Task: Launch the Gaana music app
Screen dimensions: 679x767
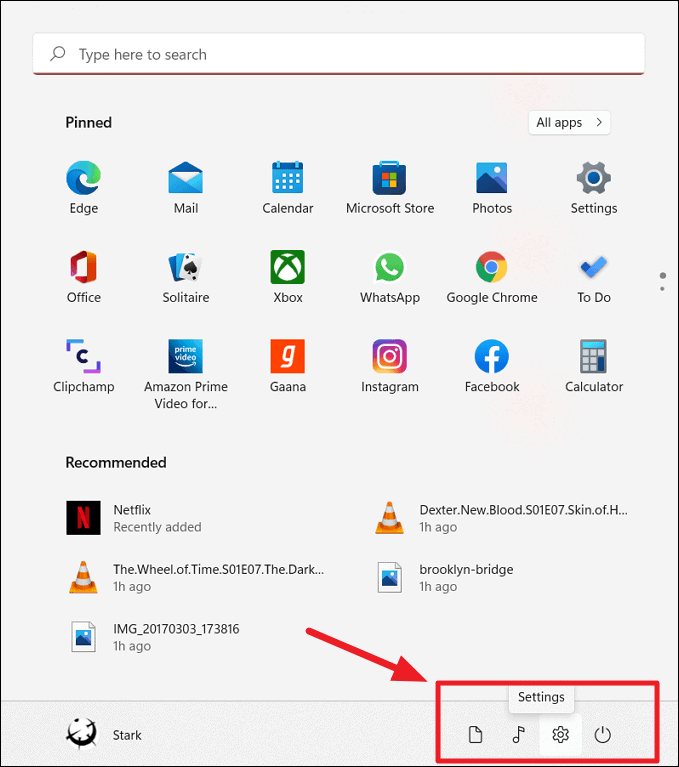Action: tap(288, 366)
